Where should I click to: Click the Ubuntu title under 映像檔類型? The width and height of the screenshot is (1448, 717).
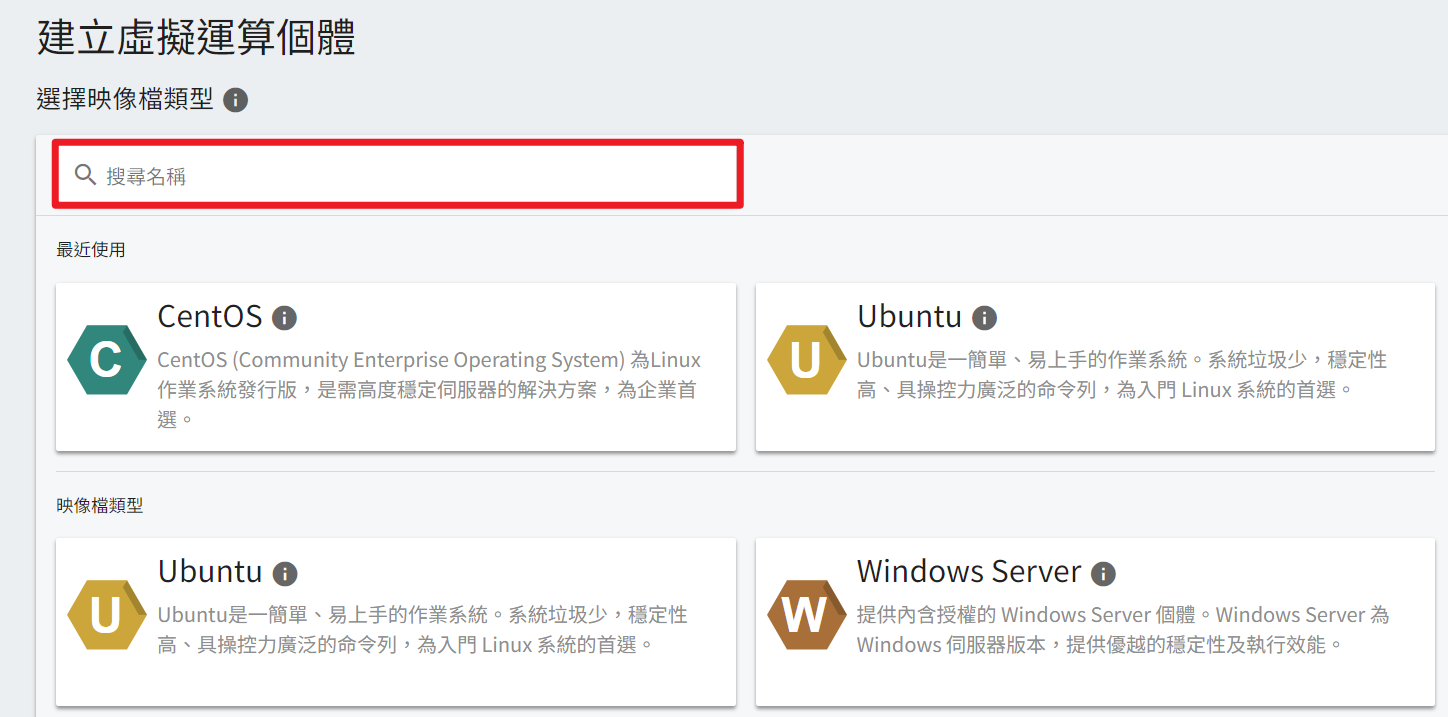click(x=210, y=571)
